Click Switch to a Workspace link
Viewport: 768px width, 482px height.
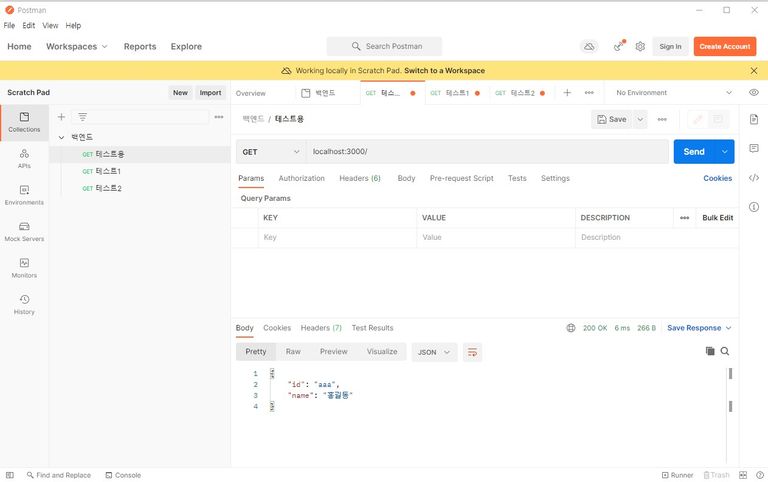tap(444, 71)
